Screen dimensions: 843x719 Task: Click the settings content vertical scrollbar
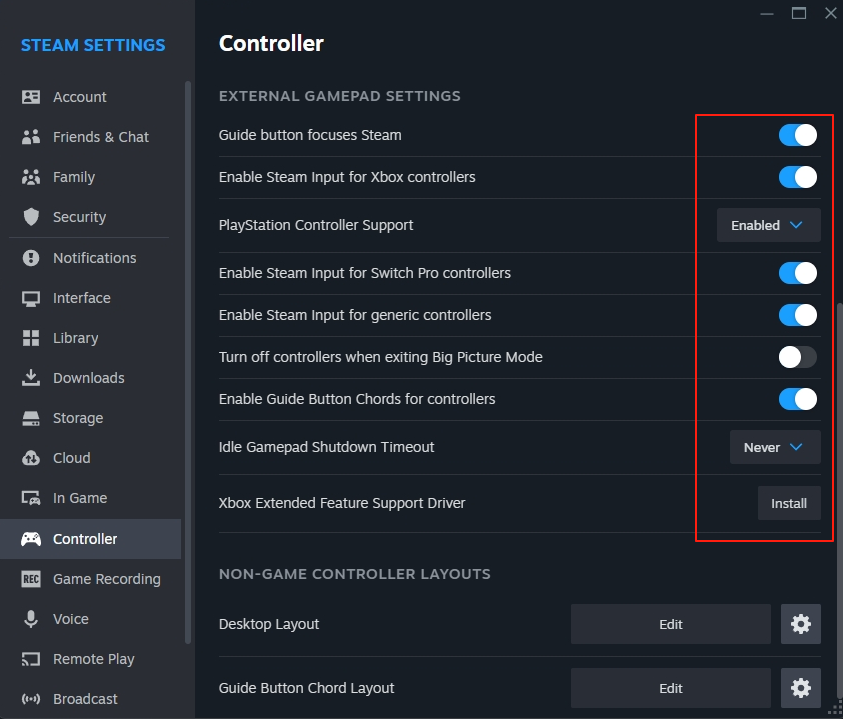[839, 500]
